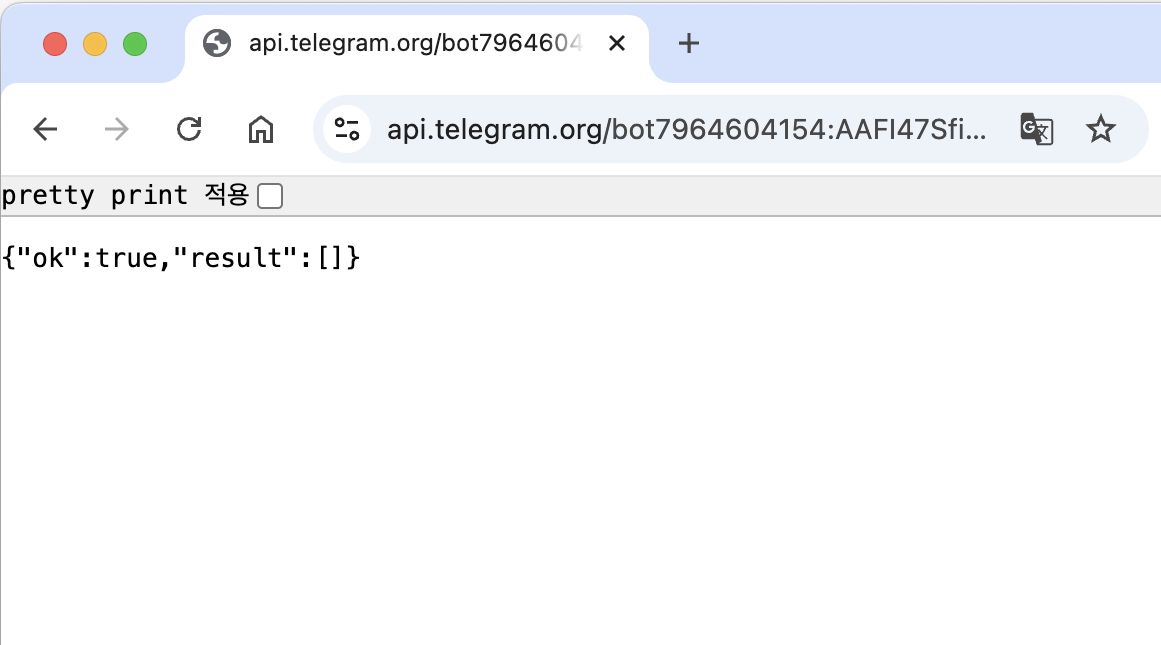
Task: Open the Google Translate page icon
Action: (1037, 130)
